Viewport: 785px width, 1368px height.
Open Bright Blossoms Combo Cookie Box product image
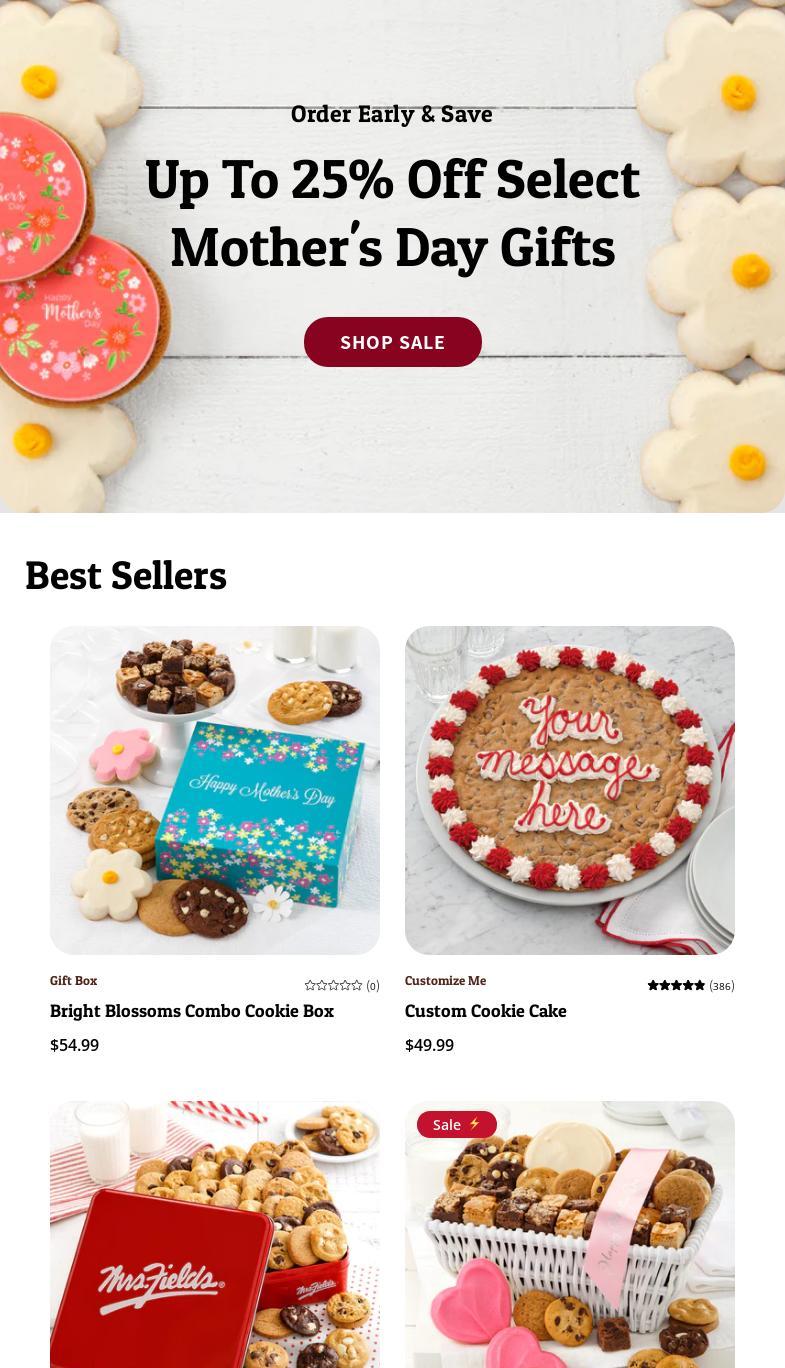pos(215,790)
